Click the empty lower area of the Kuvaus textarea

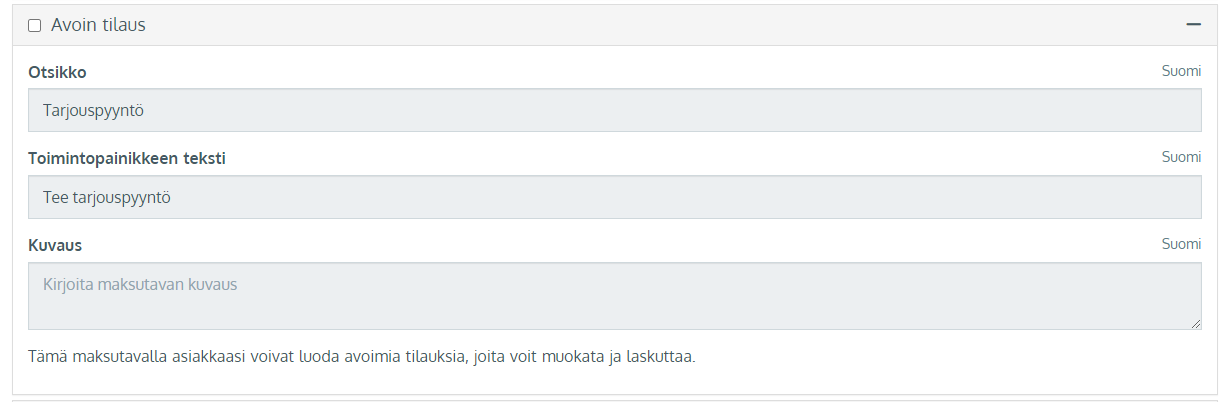pos(614,312)
